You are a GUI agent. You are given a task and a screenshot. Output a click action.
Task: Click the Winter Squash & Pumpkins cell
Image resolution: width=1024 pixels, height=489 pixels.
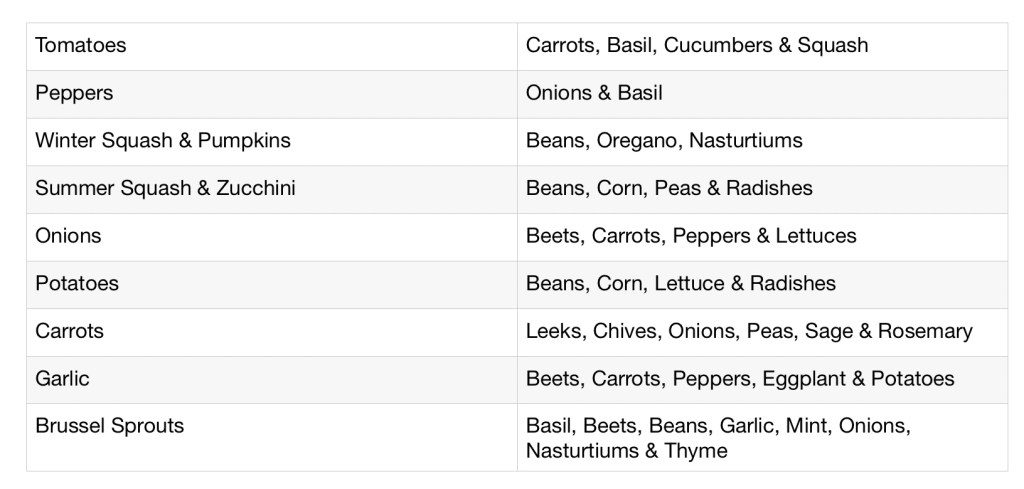pos(162,141)
